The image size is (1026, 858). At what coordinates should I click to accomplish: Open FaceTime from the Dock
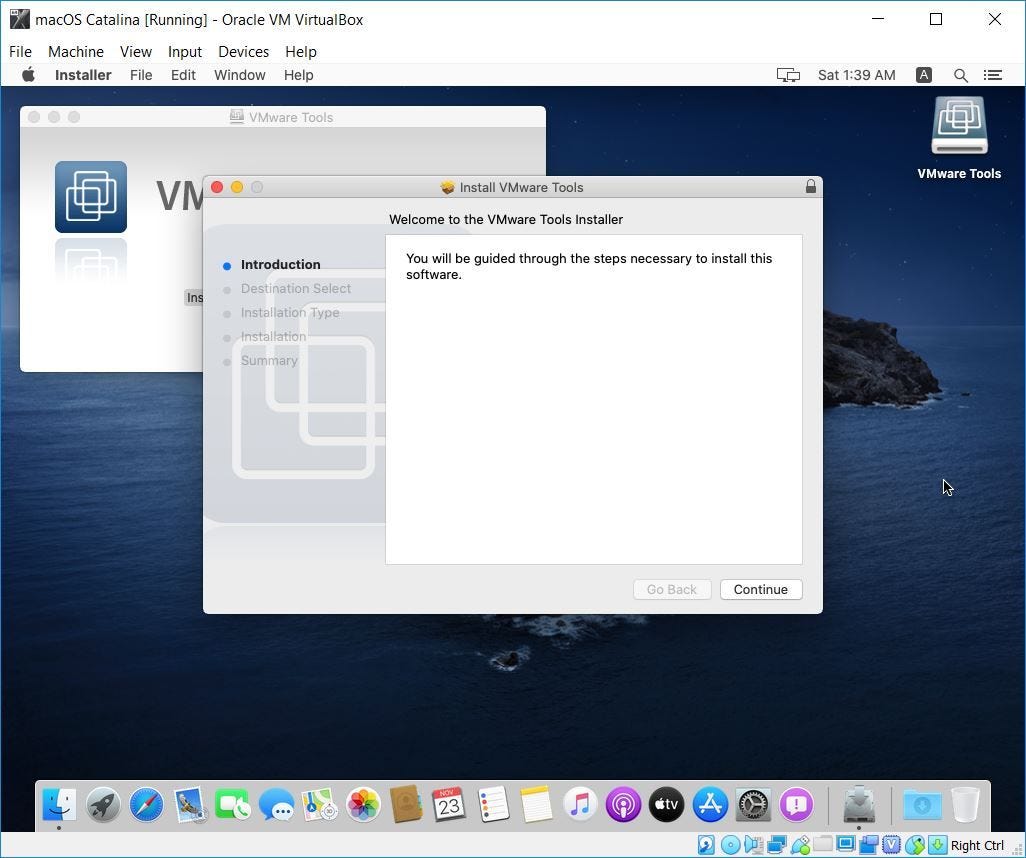click(232, 804)
